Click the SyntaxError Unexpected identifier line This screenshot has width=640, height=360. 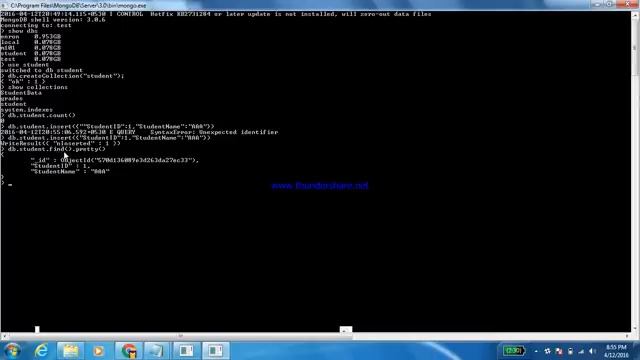tap(139, 132)
